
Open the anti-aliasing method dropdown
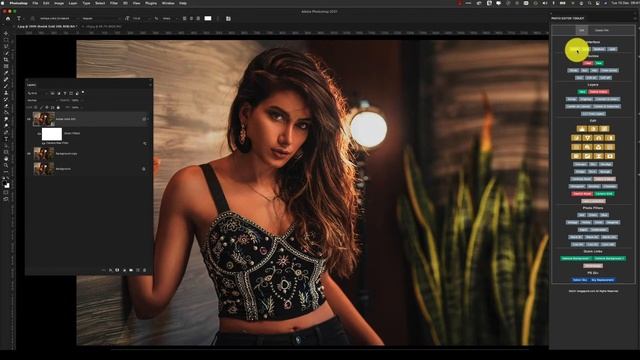(x=170, y=18)
